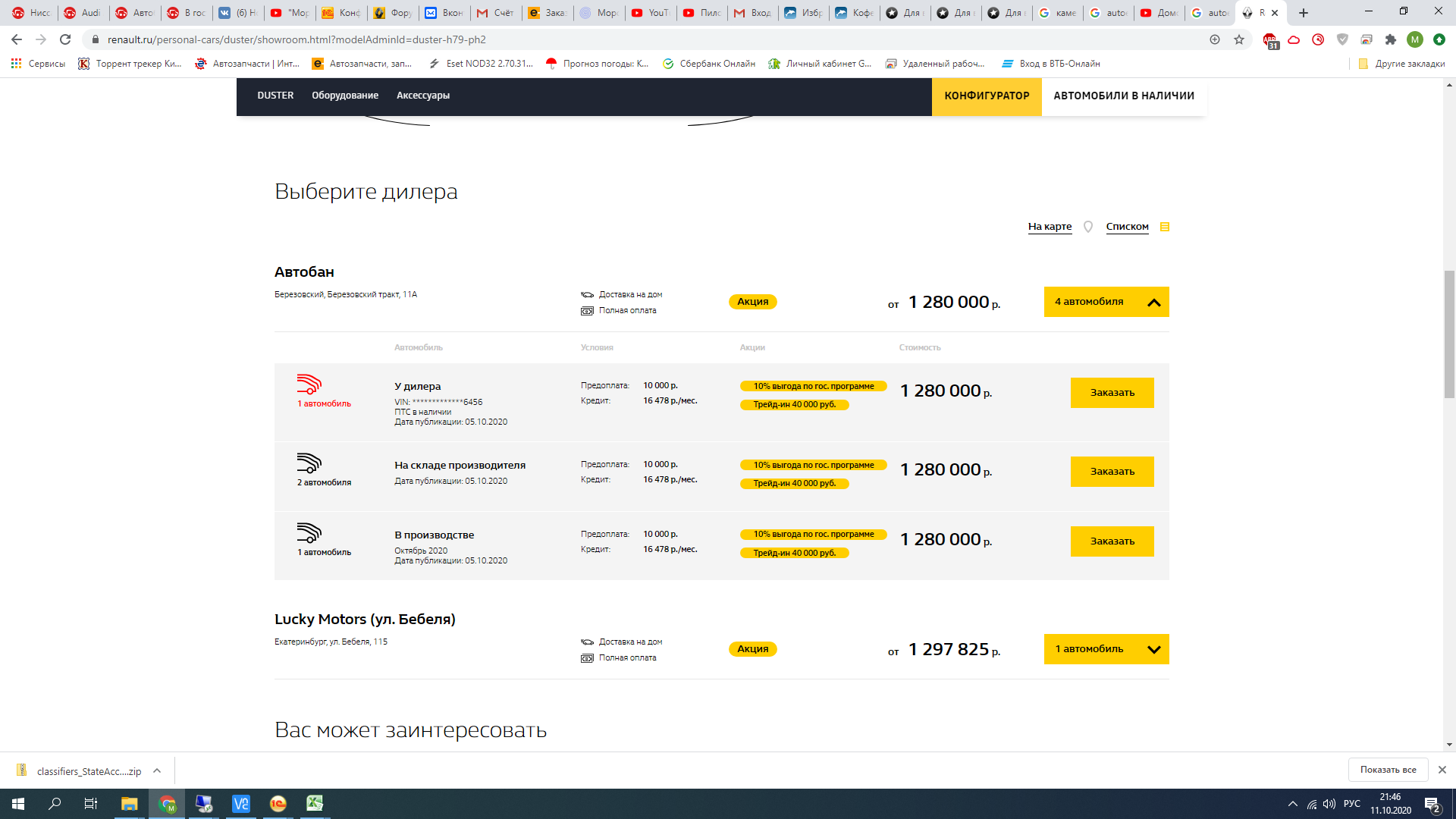Viewport: 1456px width, 819px height.
Task: Click the shield extension icon
Action: [1342, 39]
